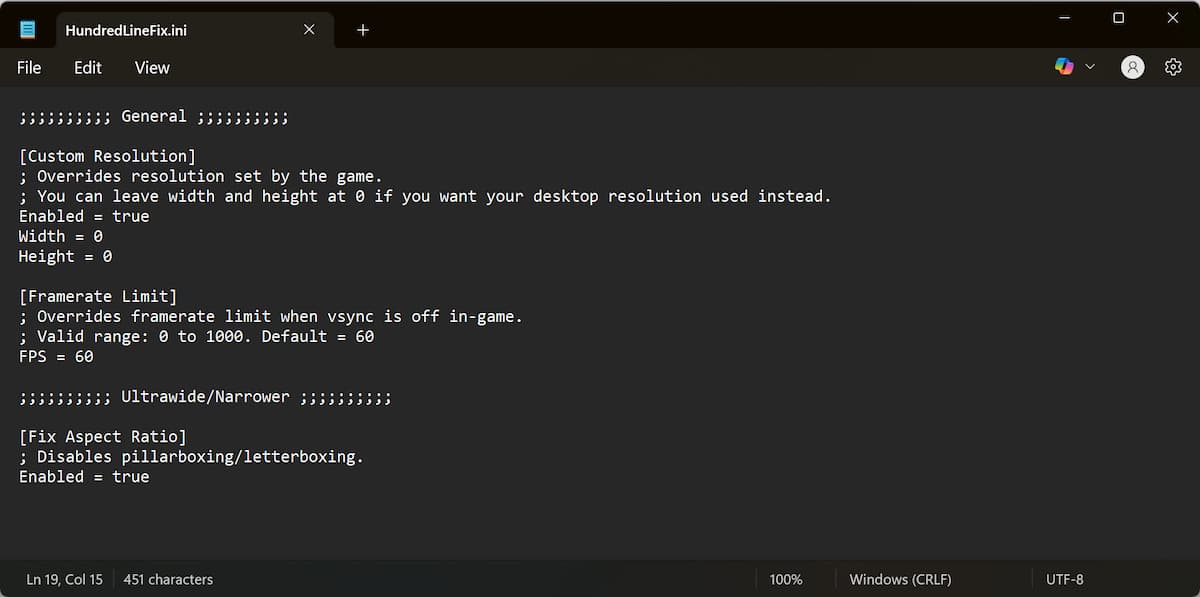Screen dimensions: 1200x597
Task: Open the File menu
Action: point(29,67)
